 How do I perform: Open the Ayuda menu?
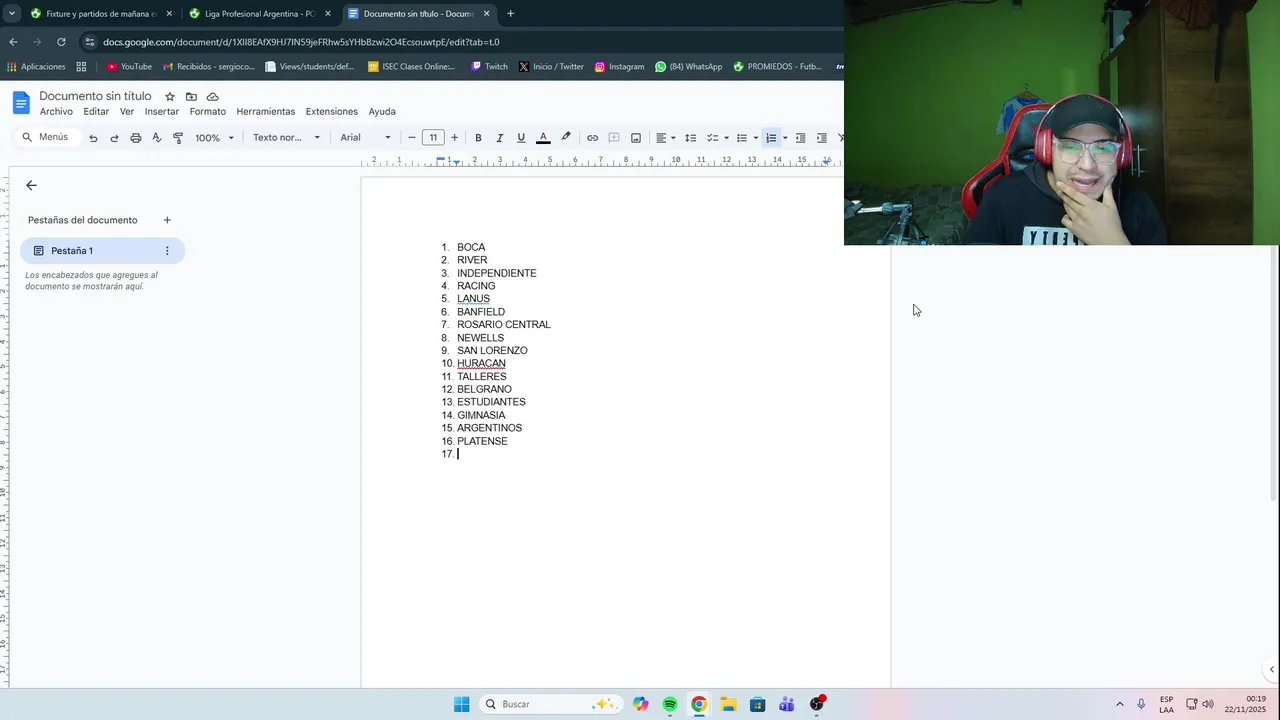[x=382, y=112]
